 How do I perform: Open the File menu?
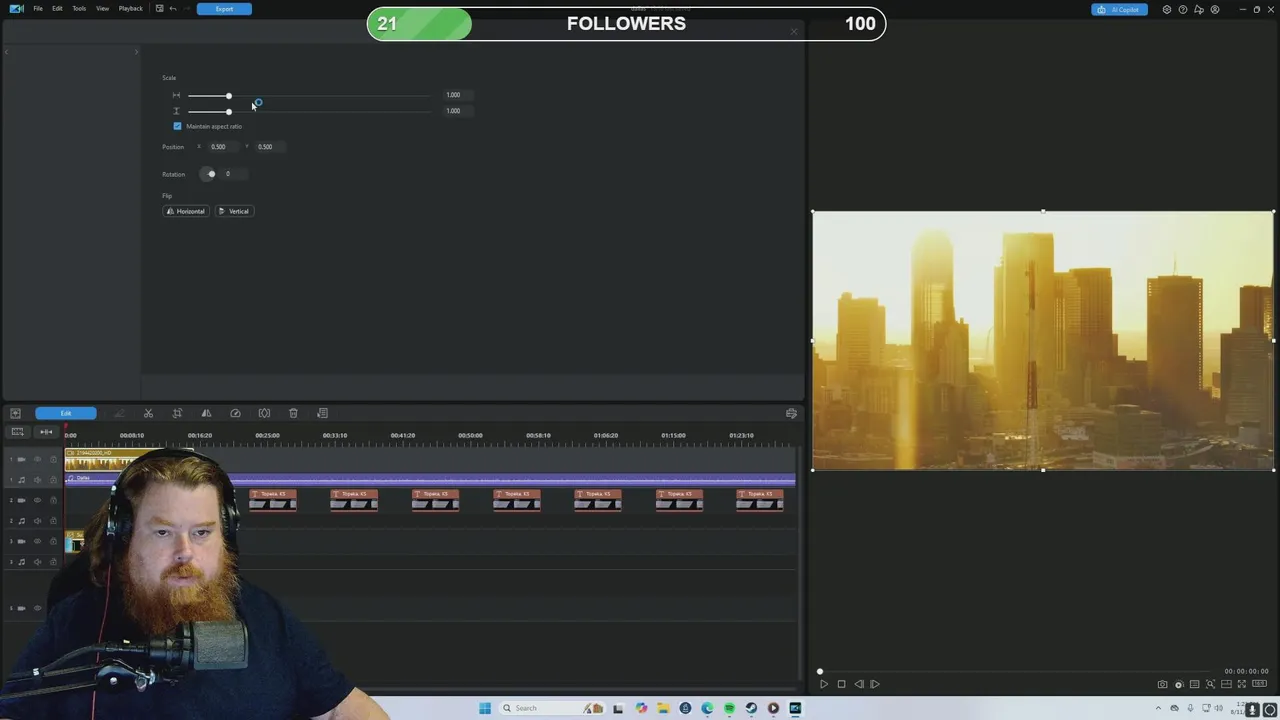pyautogui.click(x=38, y=9)
